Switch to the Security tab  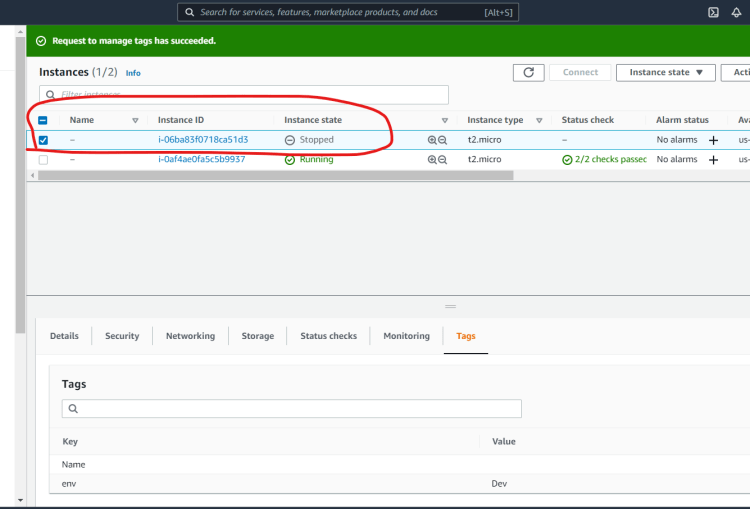click(122, 336)
